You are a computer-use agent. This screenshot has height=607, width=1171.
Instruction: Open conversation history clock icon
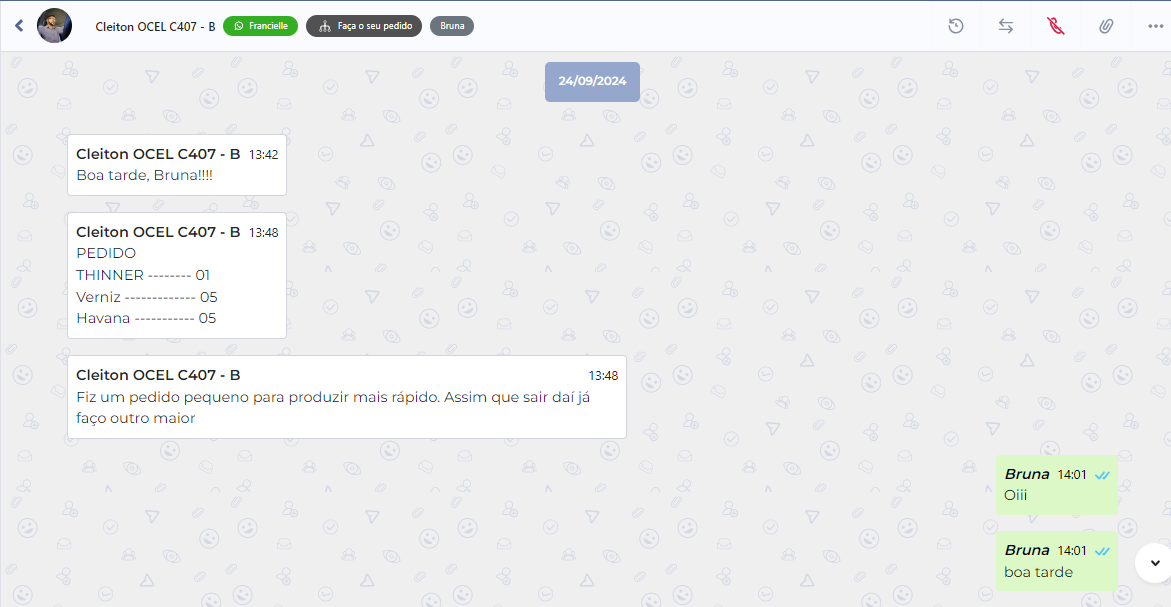(956, 26)
